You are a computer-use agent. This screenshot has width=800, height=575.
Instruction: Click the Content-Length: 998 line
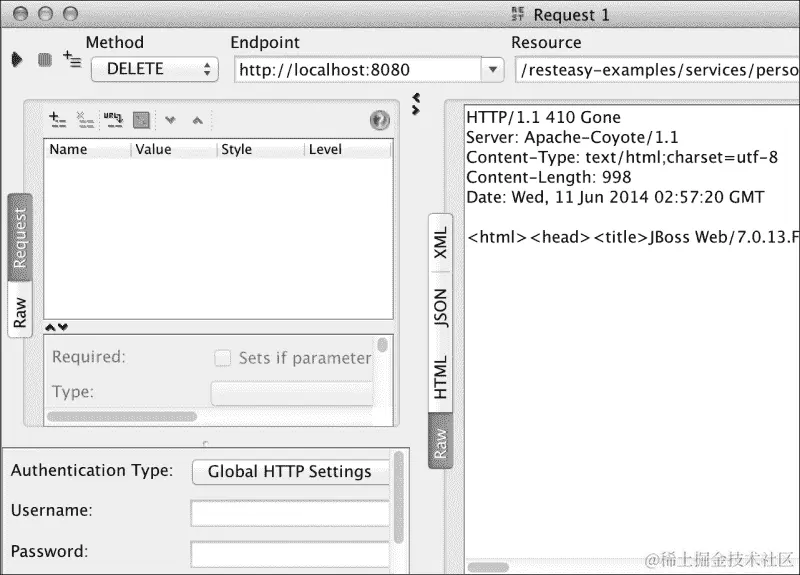[548, 177]
